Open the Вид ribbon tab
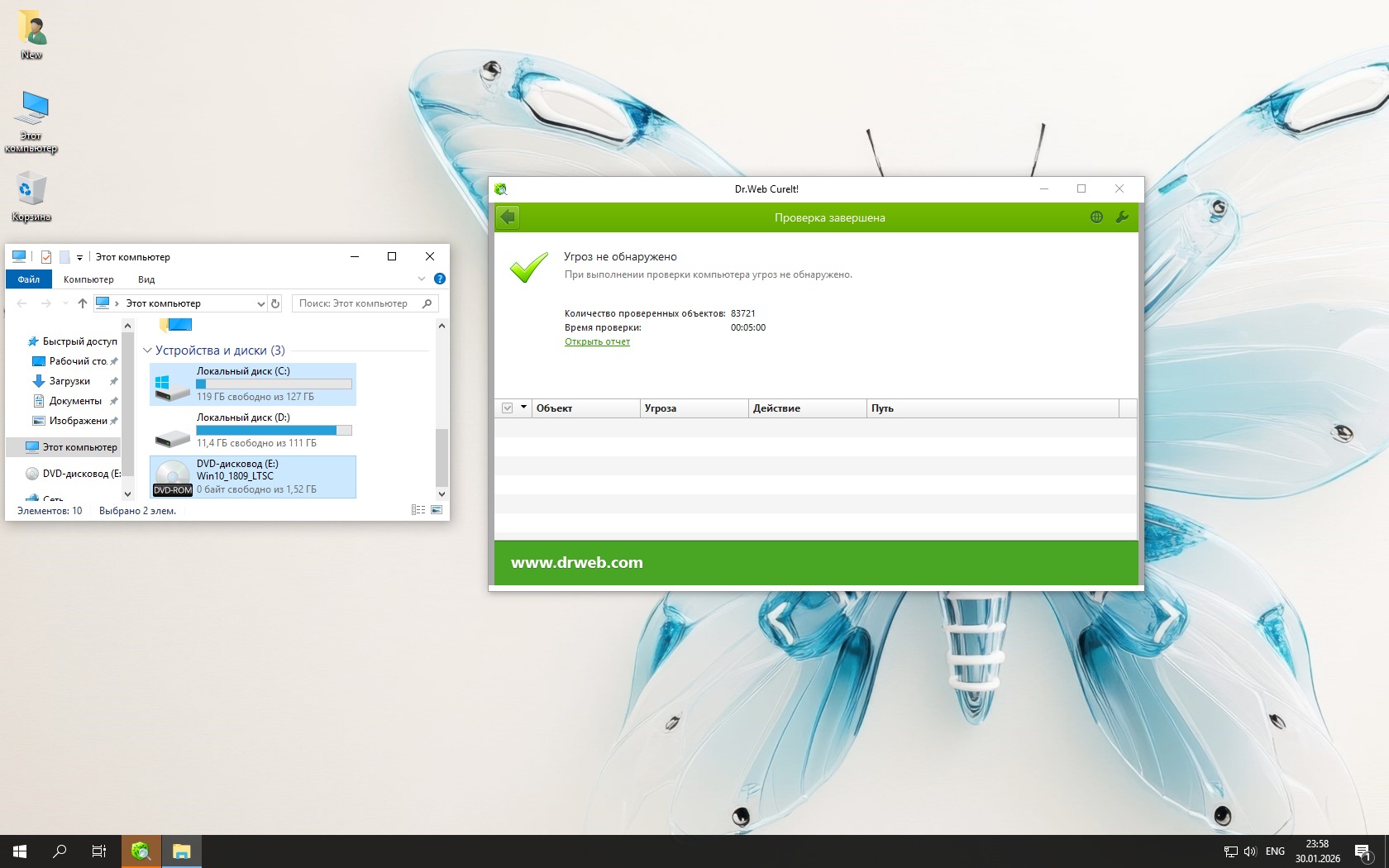Screen dimensions: 1389x868 click(x=146, y=279)
